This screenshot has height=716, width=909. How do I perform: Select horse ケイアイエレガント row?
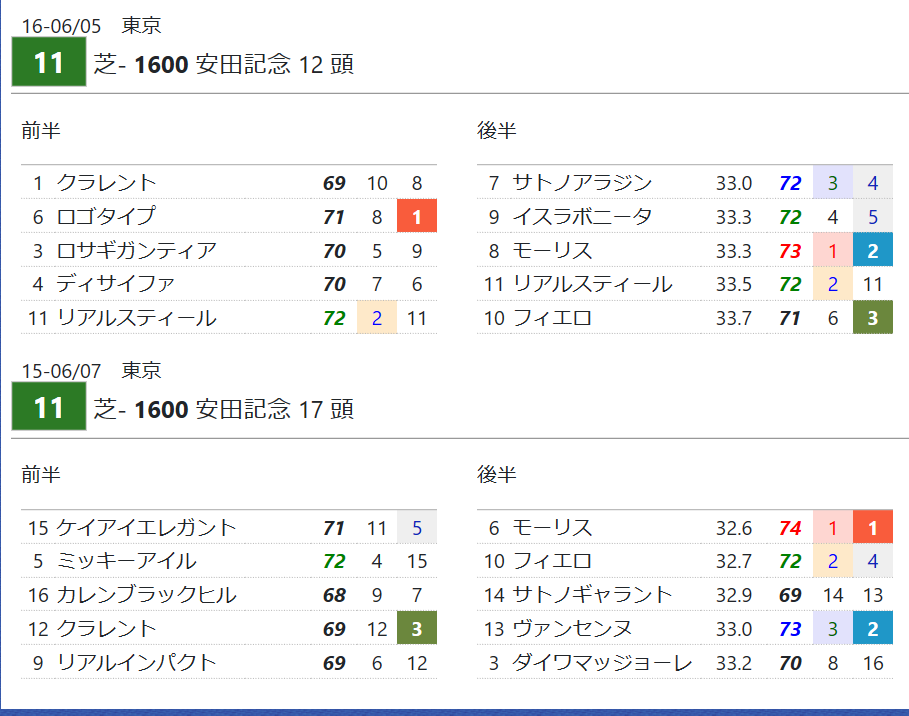[x=228, y=528]
